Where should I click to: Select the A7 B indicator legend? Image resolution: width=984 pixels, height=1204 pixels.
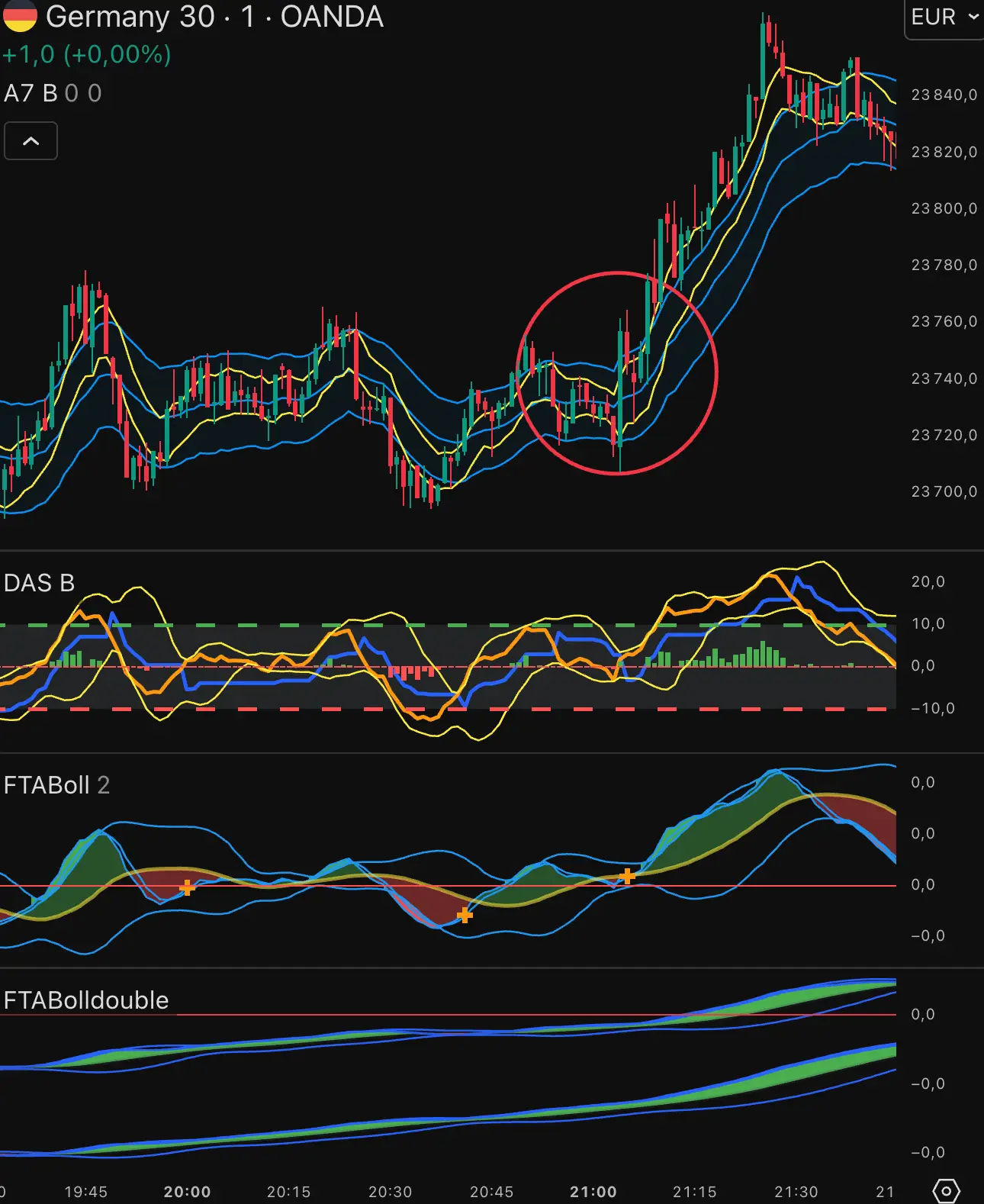[31, 93]
